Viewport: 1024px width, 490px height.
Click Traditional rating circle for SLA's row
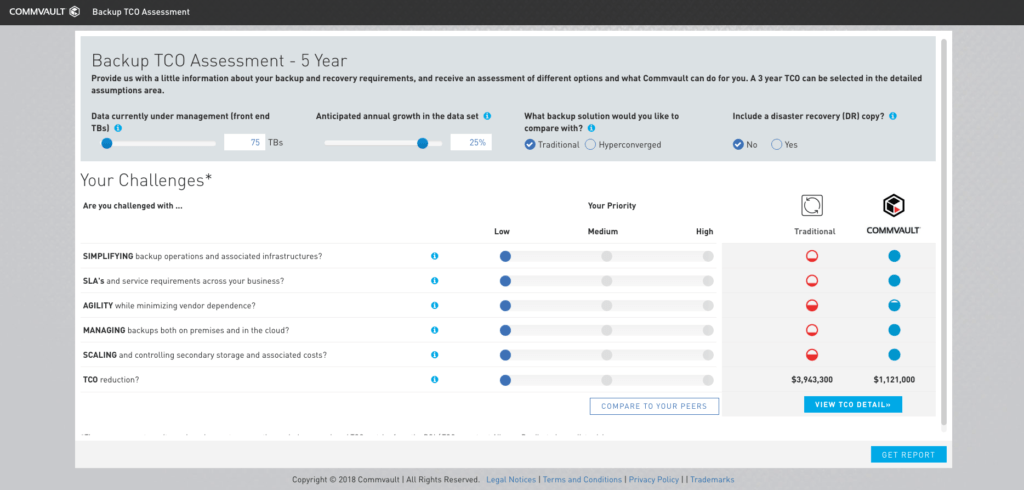[x=812, y=281]
